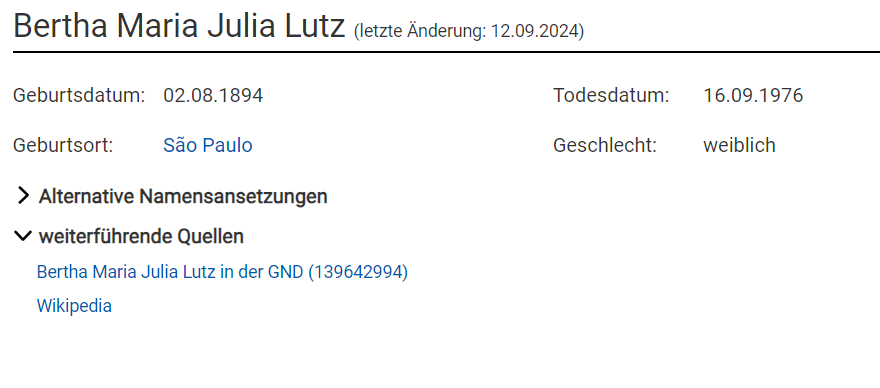Screen dimensions: 880x388
Task: Open the Wikipedia source link
Action: (x=74, y=306)
